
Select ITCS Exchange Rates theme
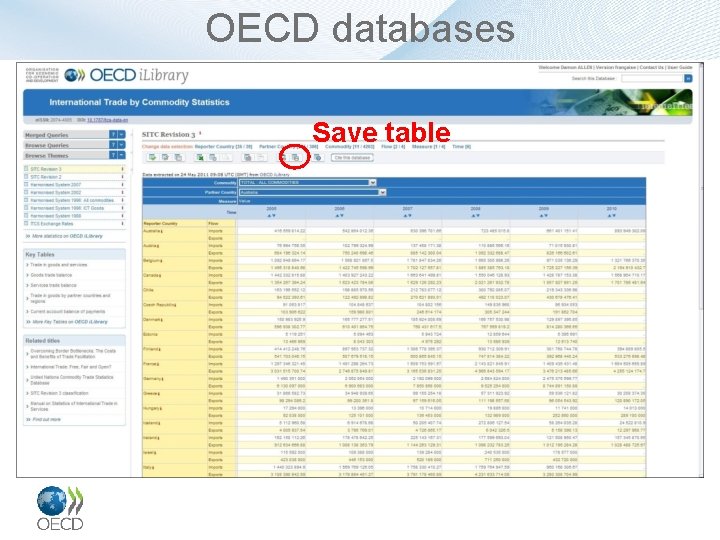pos(52,224)
